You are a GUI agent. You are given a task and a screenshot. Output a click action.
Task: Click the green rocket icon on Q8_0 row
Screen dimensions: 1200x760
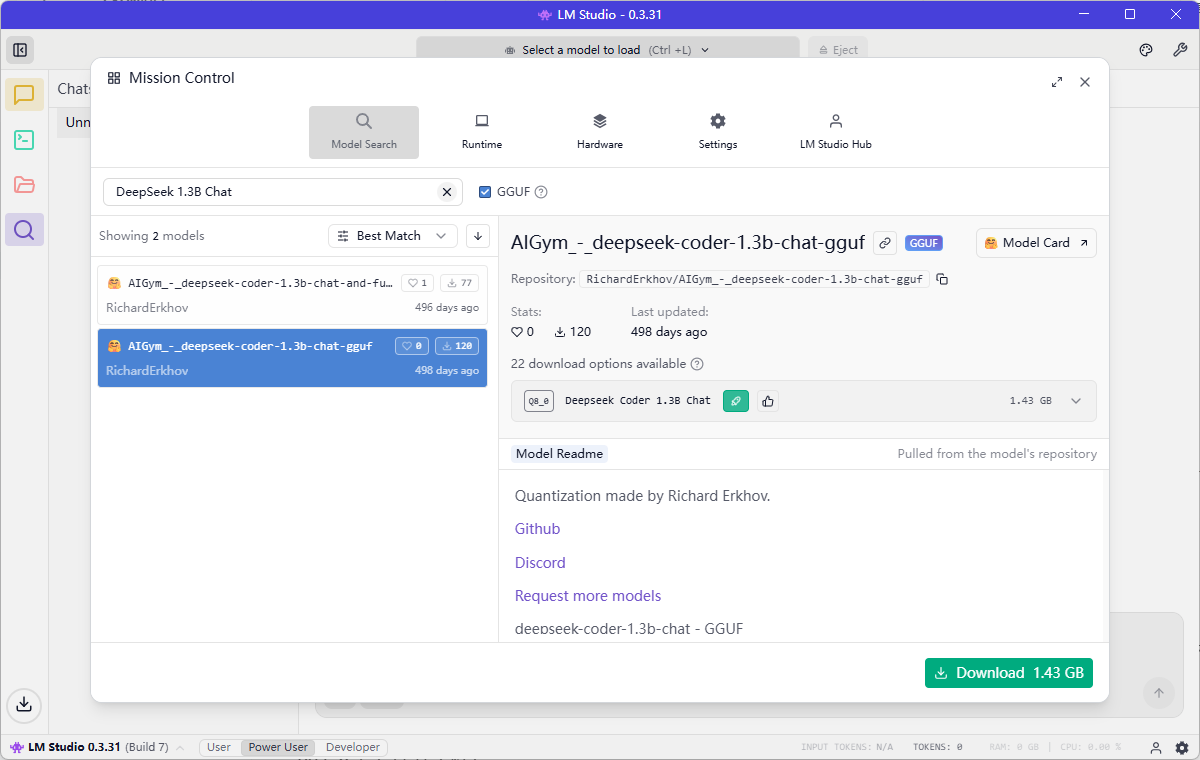[736, 401]
